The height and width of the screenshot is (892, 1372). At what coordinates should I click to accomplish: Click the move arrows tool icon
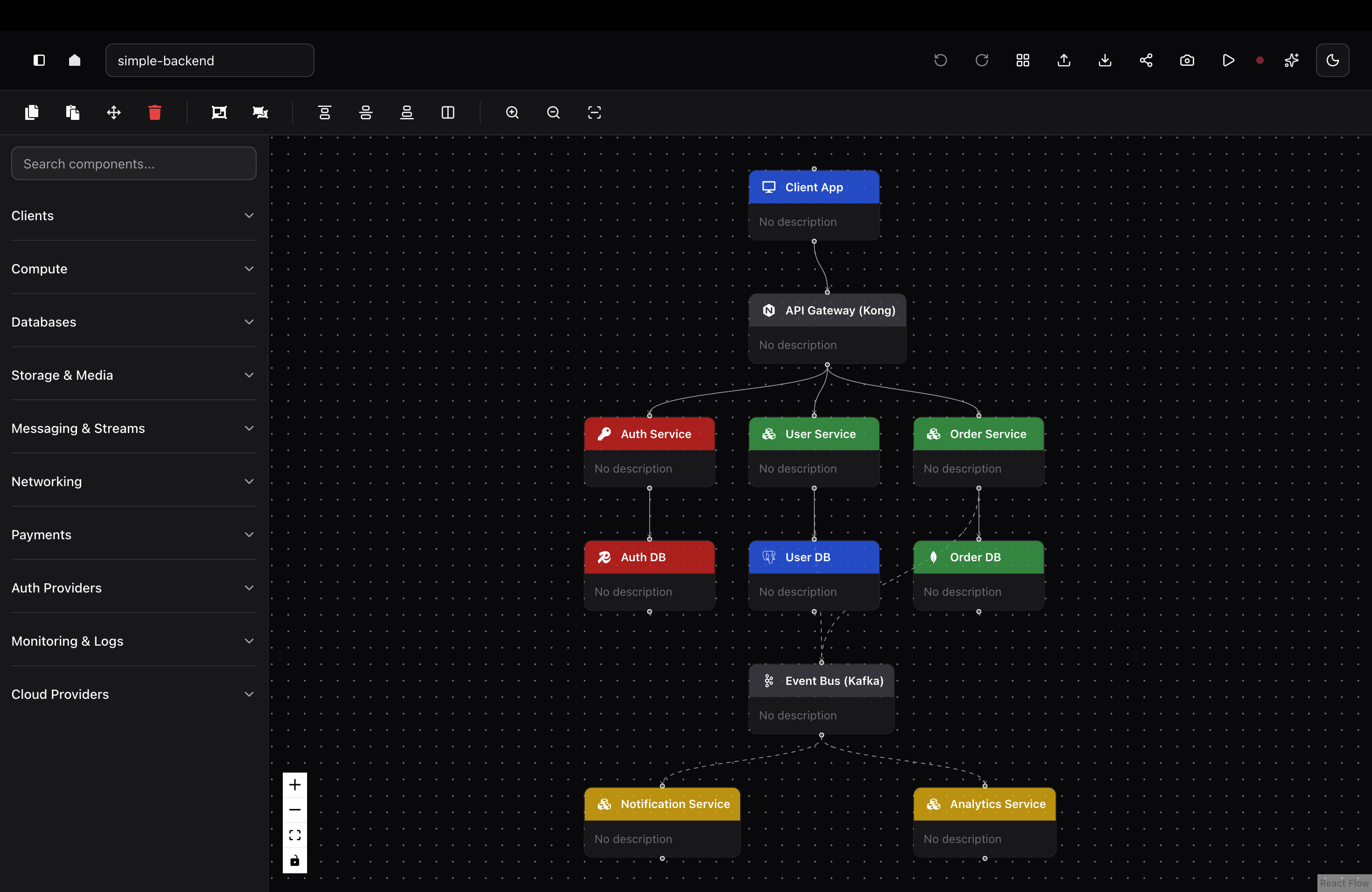click(113, 112)
